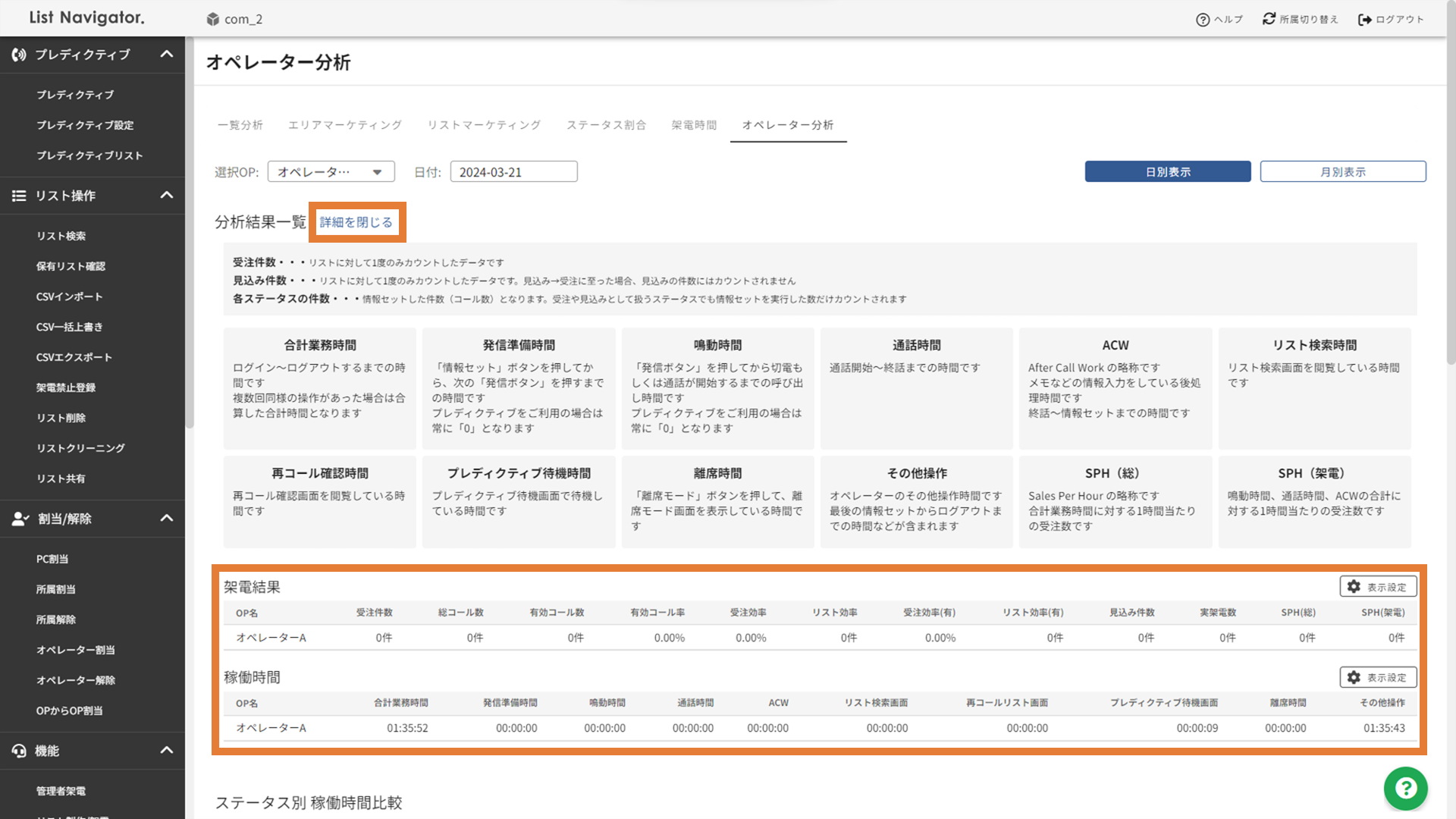Switch to the 架電時間 tab
Screen dimensions: 1456x819
693,125
